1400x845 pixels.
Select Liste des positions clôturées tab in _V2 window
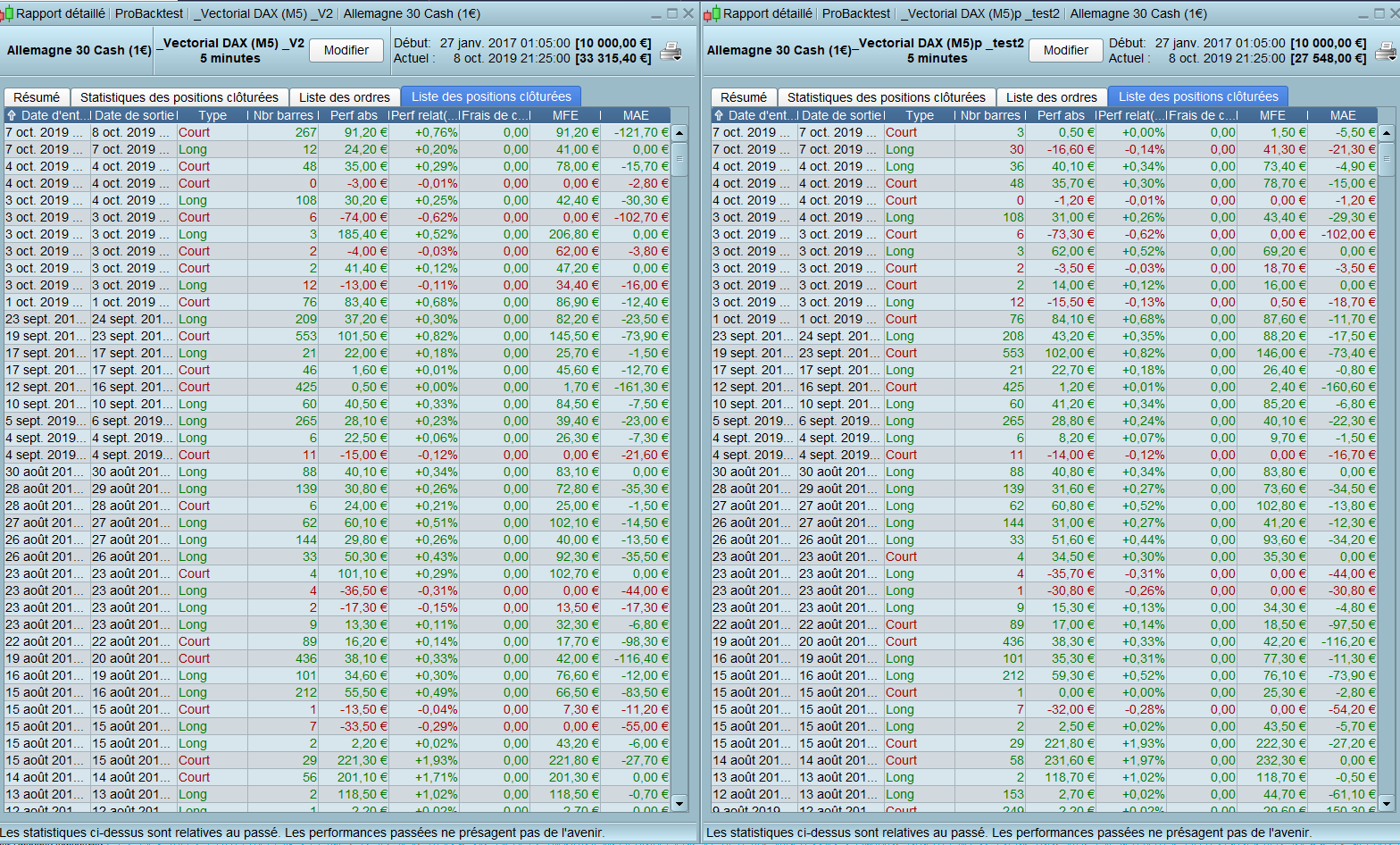[x=491, y=96]
